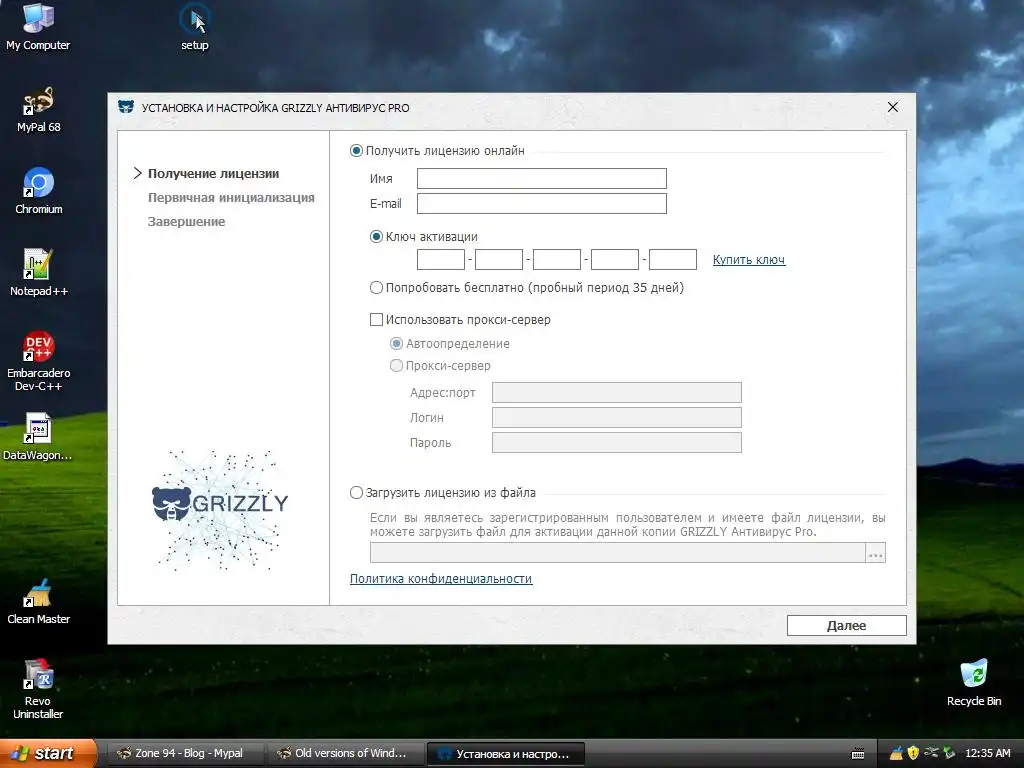Select the Recycle Bin desktop icon

point(974,682)
